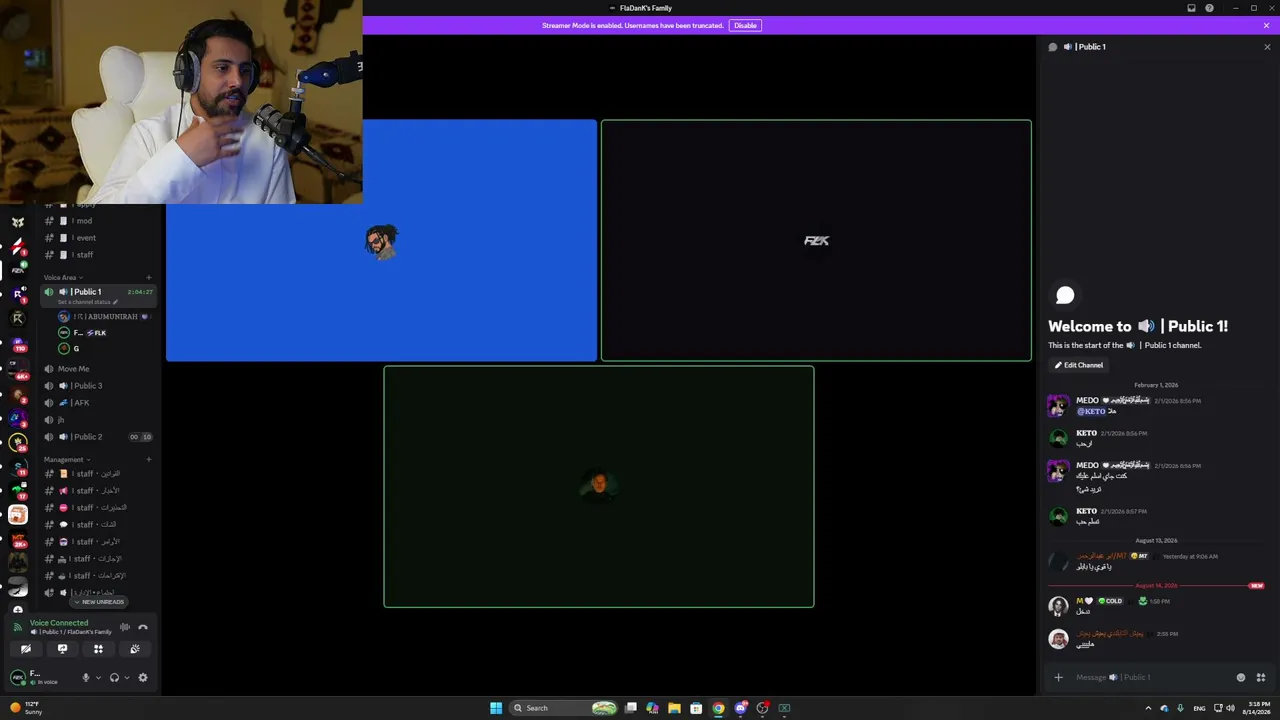Click the Welcome to Public 1 chat bubble icon
This screenshot has height=720, width=1280.
1065,295
